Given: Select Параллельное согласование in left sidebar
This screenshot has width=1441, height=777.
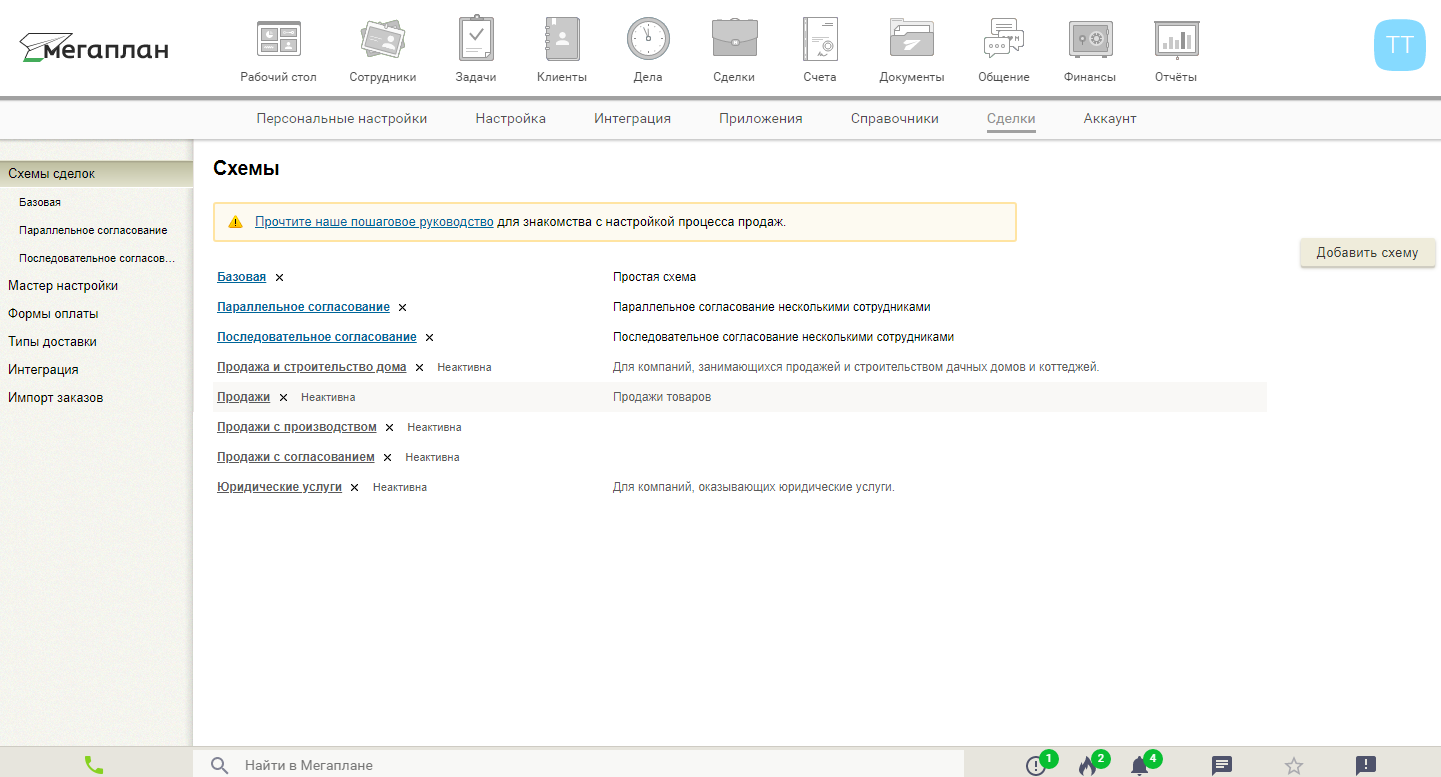Looking at the screenshot, I should [x=93, y=230].
